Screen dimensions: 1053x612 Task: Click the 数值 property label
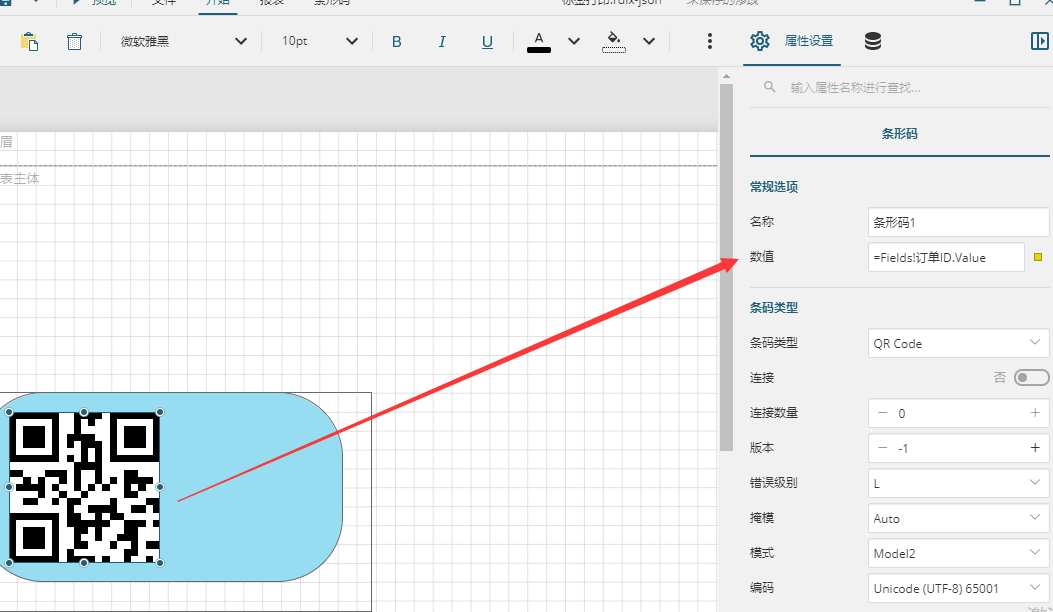coord(762,257)
